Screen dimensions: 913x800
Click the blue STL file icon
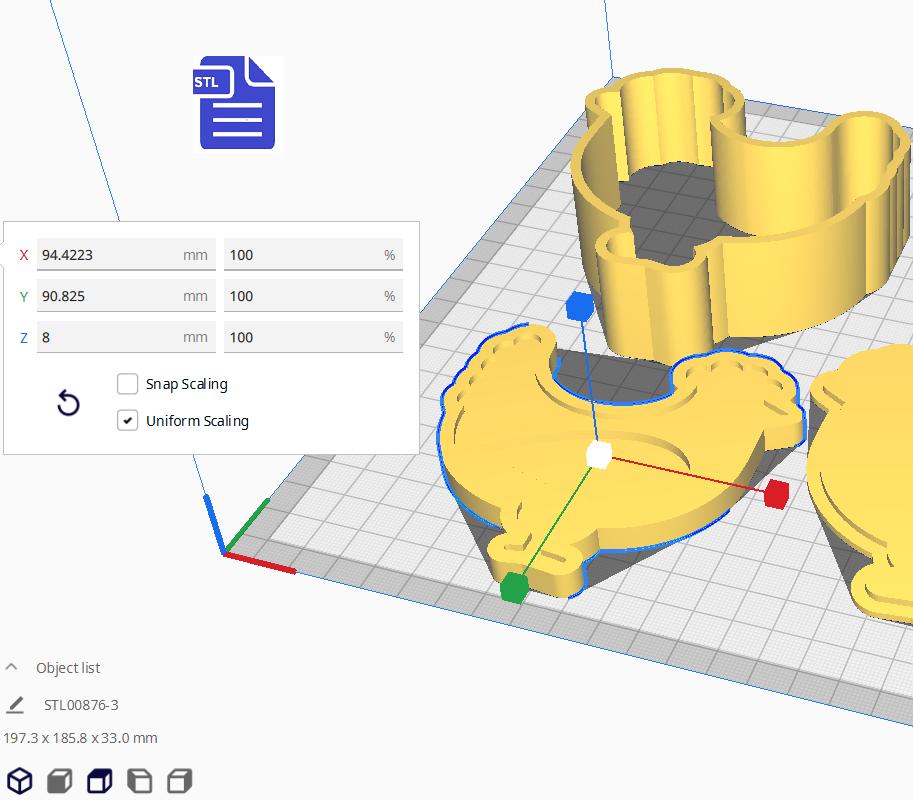[236, 103]
